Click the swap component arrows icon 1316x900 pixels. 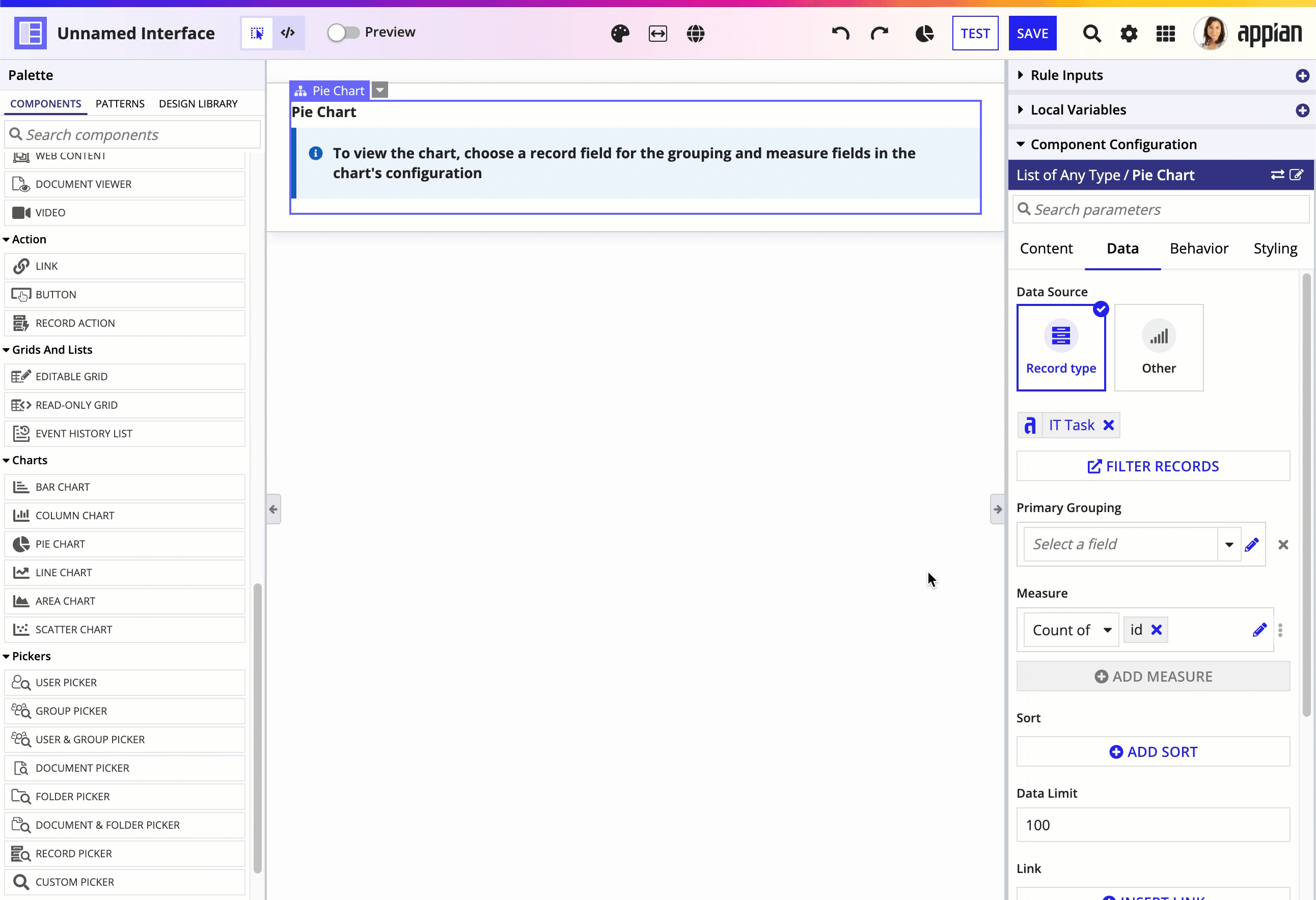click(1277, 175)
